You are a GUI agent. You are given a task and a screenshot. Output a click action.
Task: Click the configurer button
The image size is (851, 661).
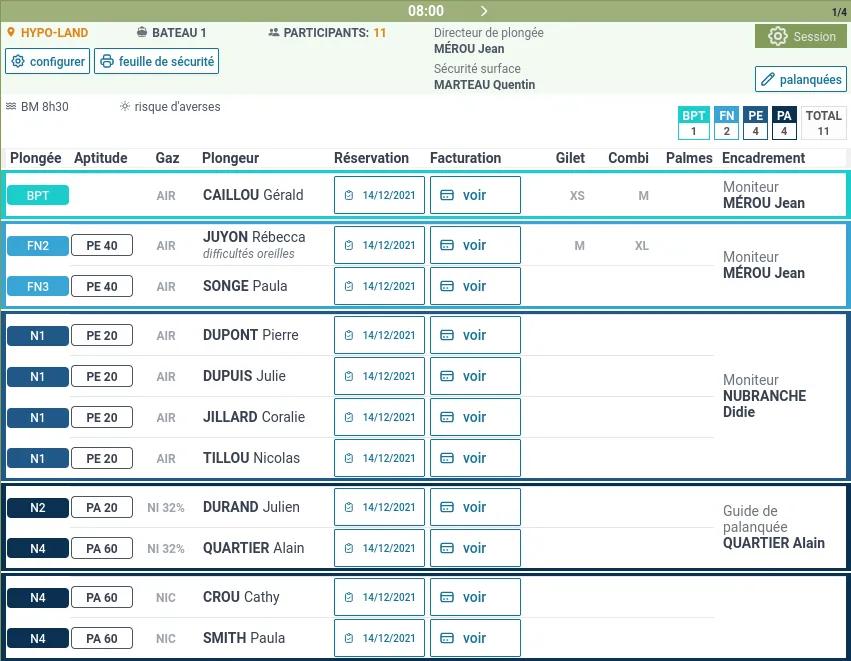click(x=46, y=61)
